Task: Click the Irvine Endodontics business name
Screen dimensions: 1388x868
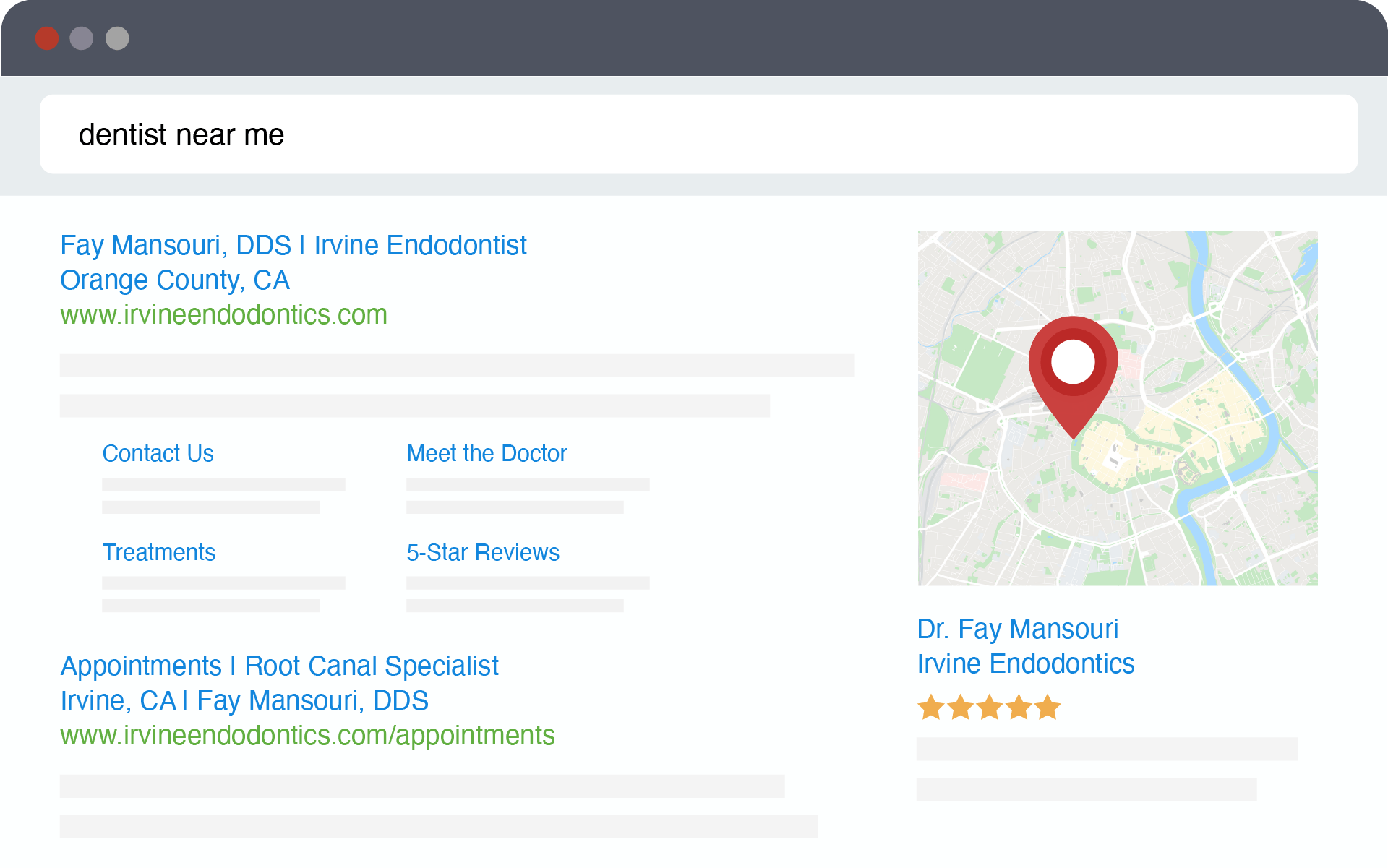Action: click(1026, 664)
